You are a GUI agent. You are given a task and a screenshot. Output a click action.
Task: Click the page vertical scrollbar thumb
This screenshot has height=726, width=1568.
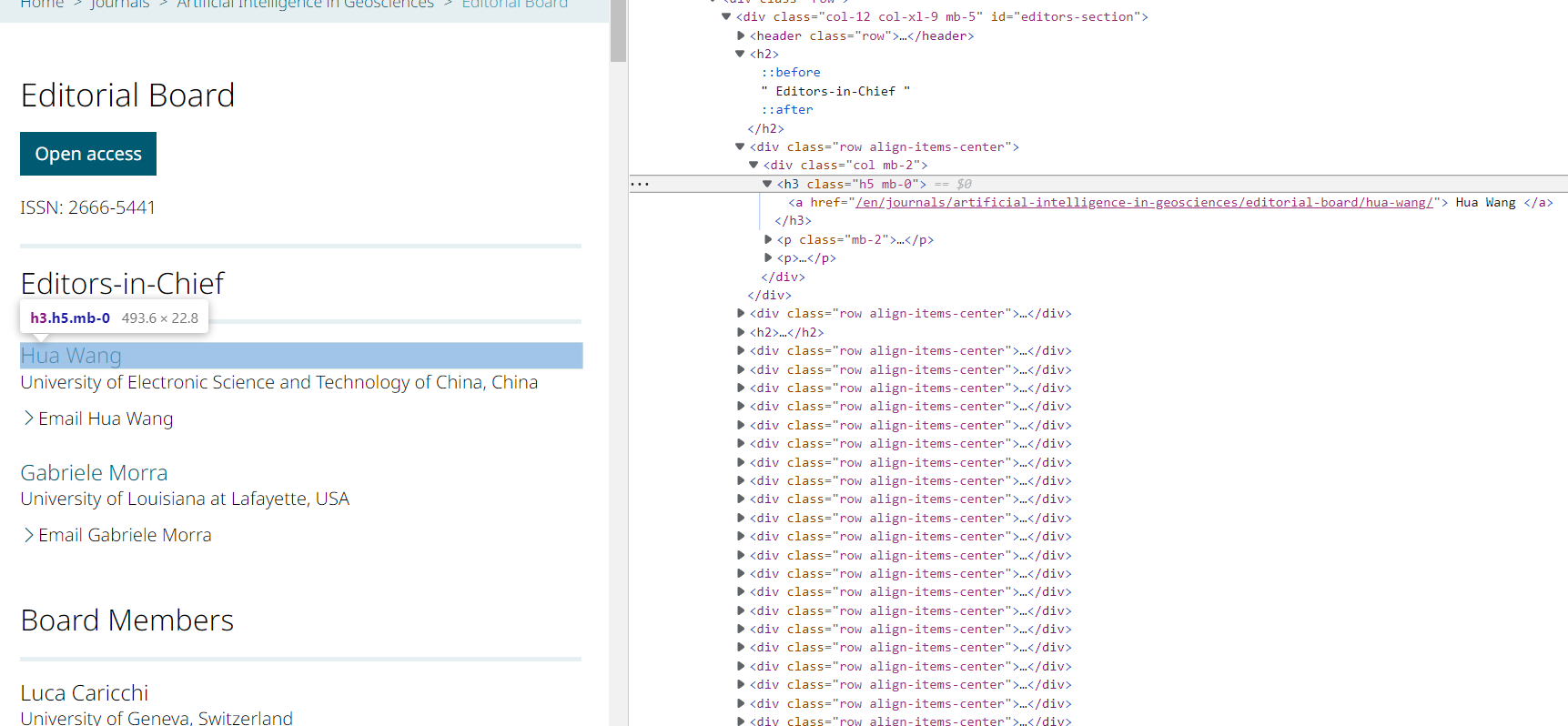(619, 31)
